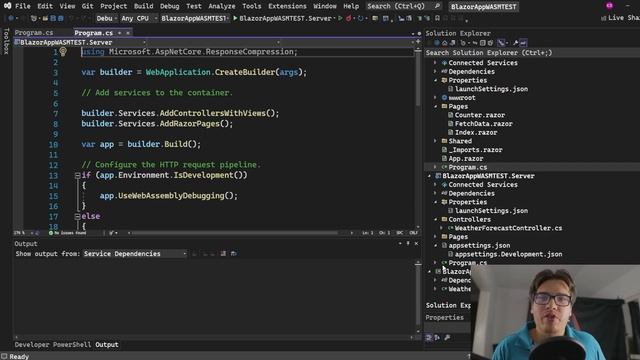Collapse the Controllers folder node
640x360 pixels.
point(436,219)
